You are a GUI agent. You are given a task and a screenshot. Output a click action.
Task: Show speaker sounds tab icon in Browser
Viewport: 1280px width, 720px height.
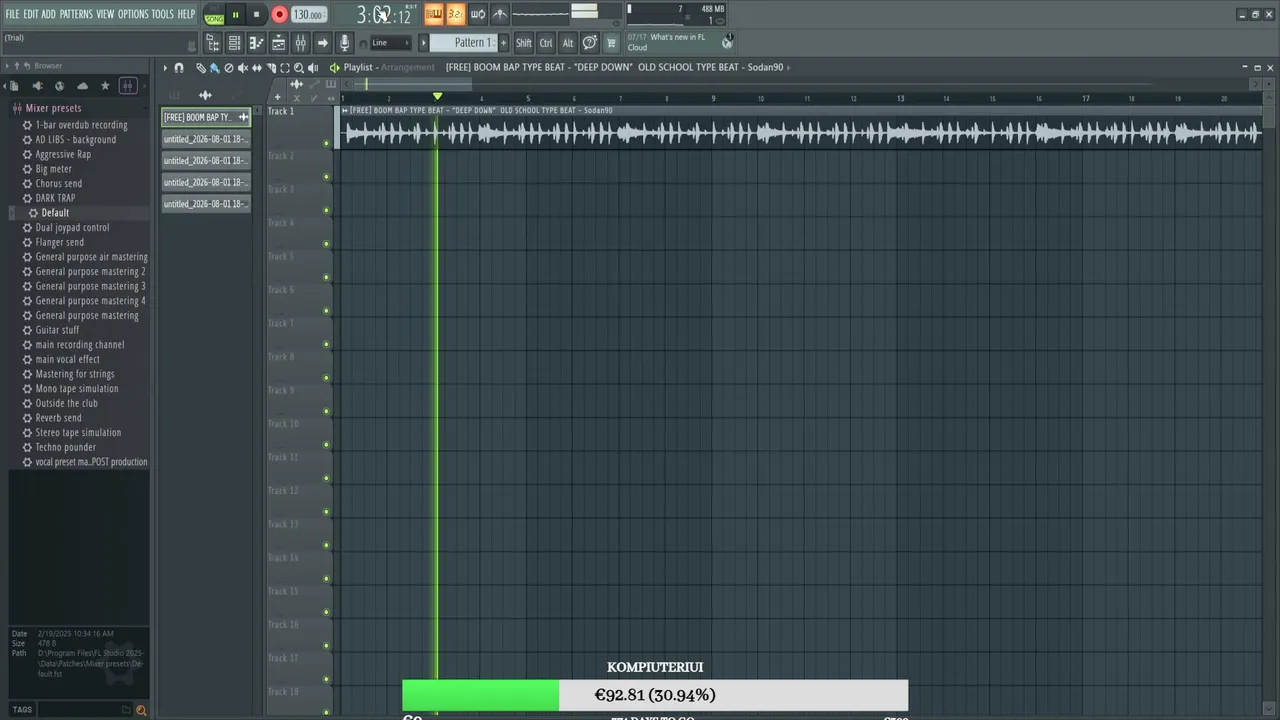click(37, 86)
